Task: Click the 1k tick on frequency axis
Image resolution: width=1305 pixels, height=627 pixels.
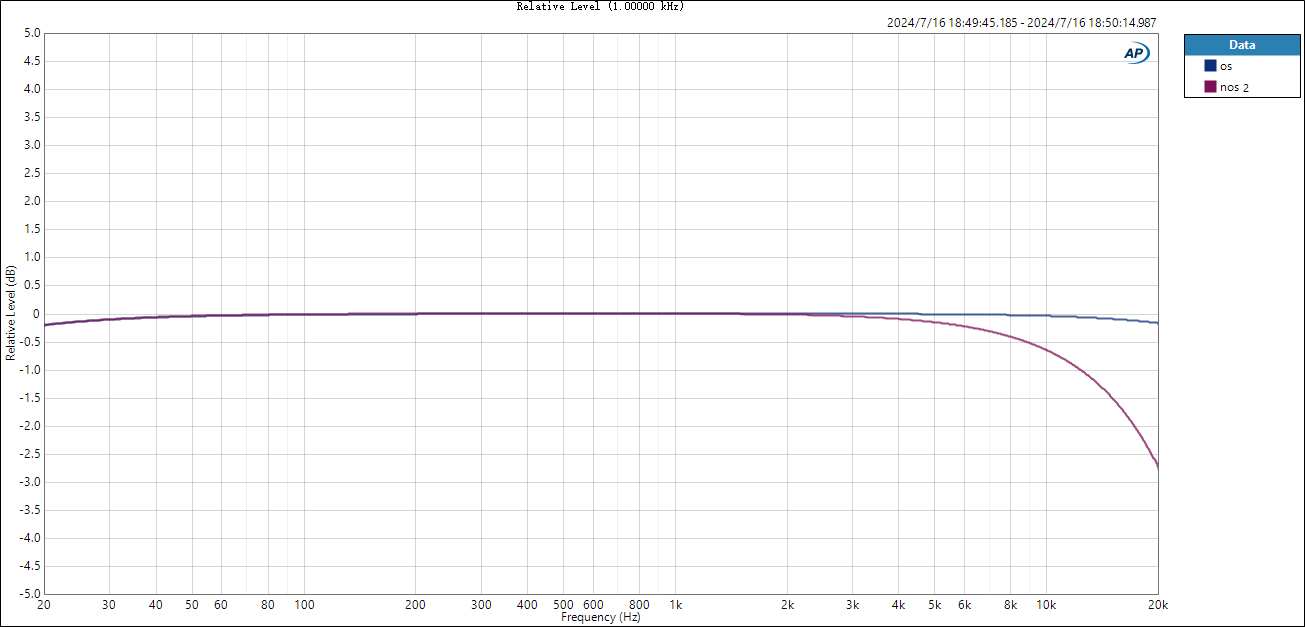Action: [676, 605]
